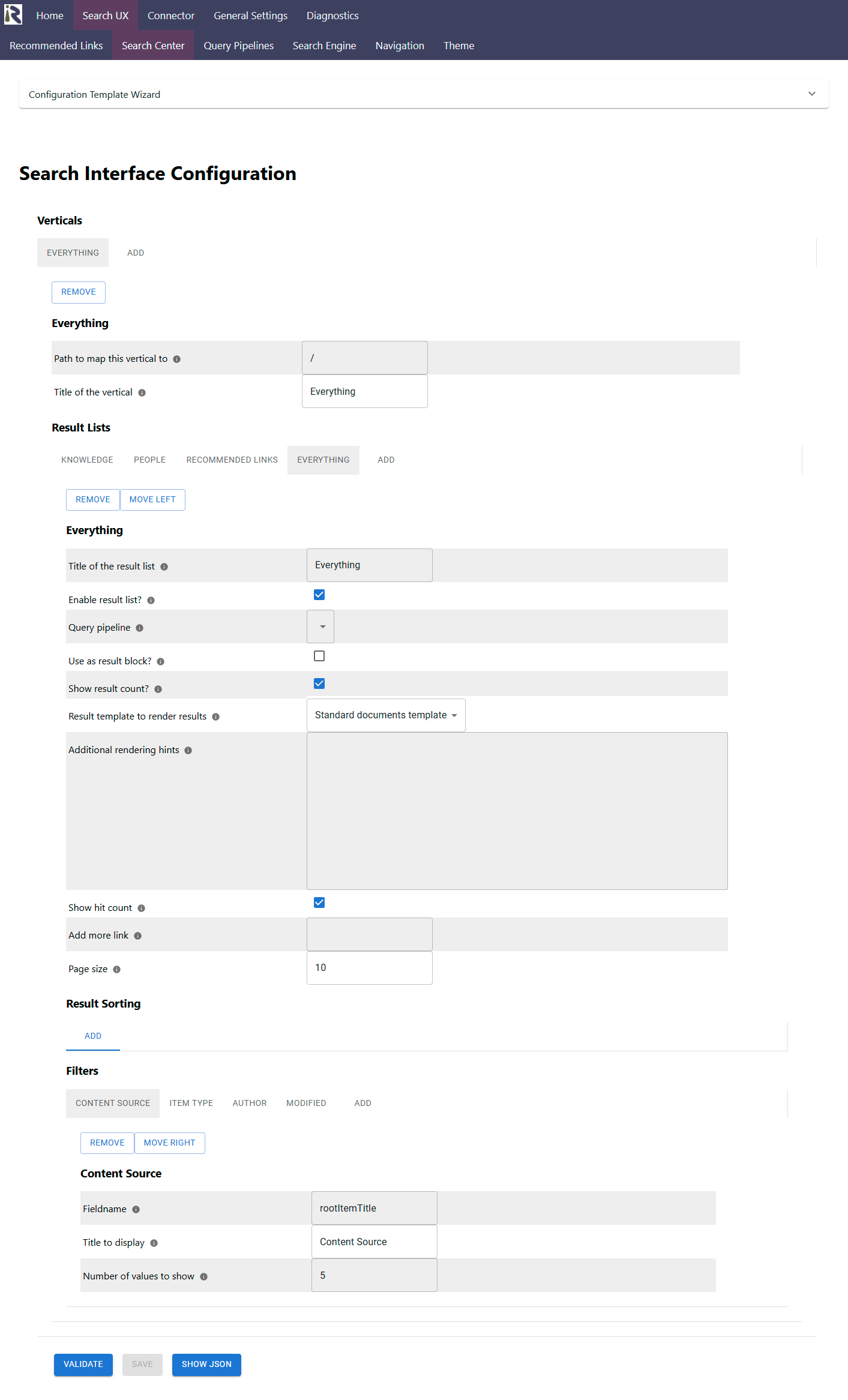The height and width of the screenshot is (1400, 848).
Task: Click info icon next to Additional rendering hints
Action: point(188,751)
